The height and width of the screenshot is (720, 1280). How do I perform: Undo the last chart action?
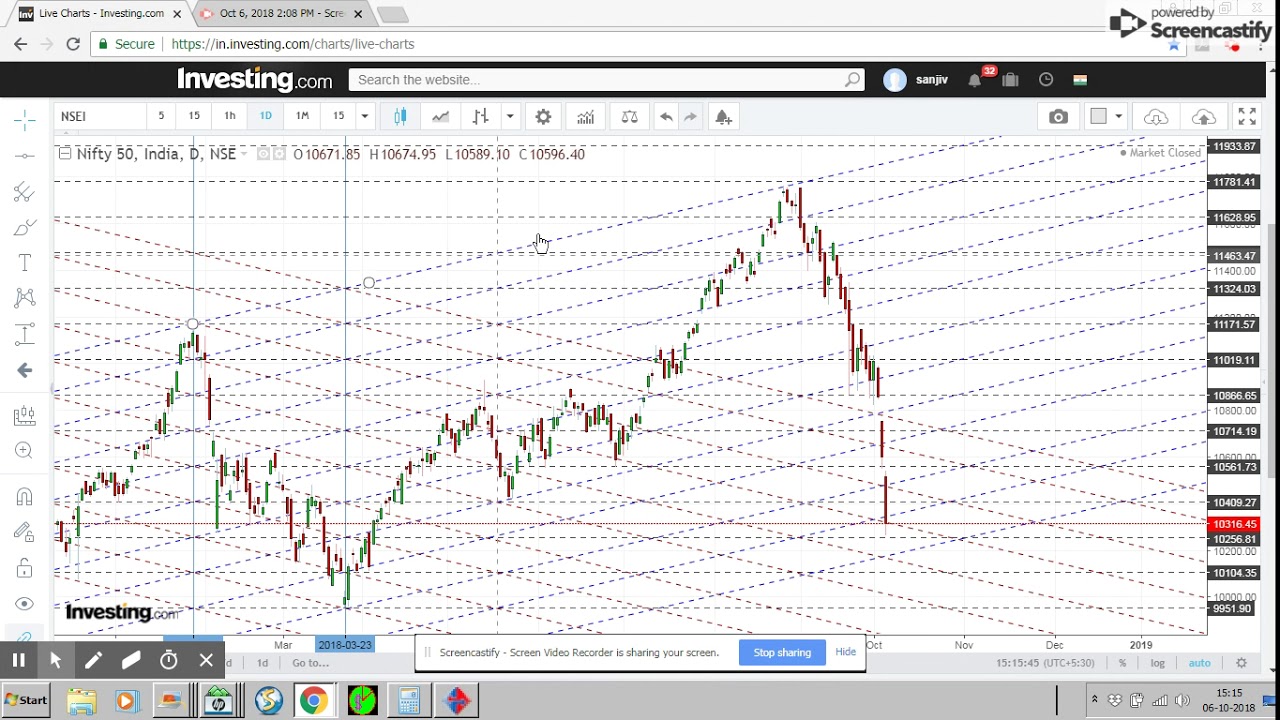pos(666,117)
